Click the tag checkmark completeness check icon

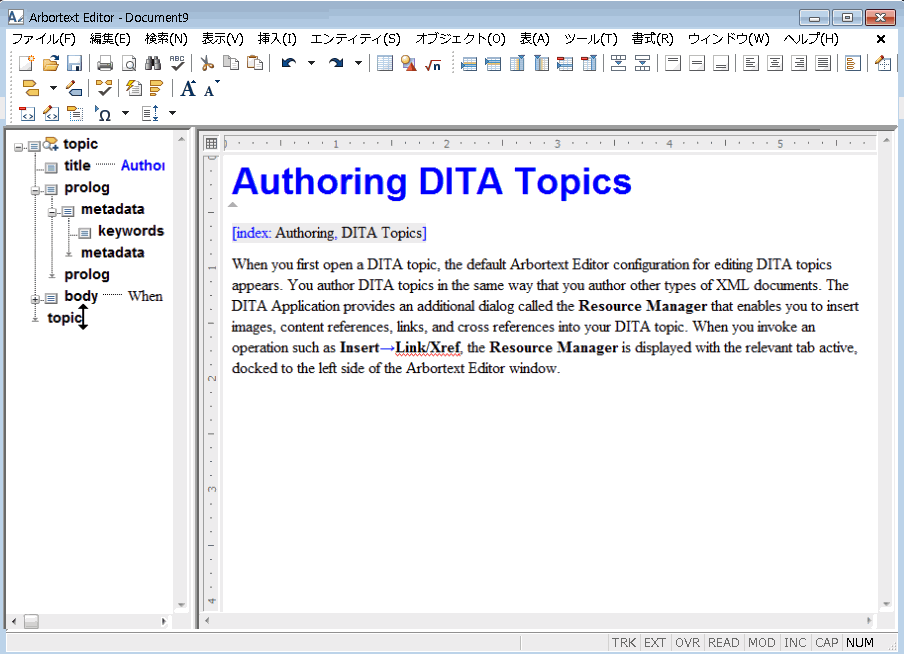click(104, 88)
